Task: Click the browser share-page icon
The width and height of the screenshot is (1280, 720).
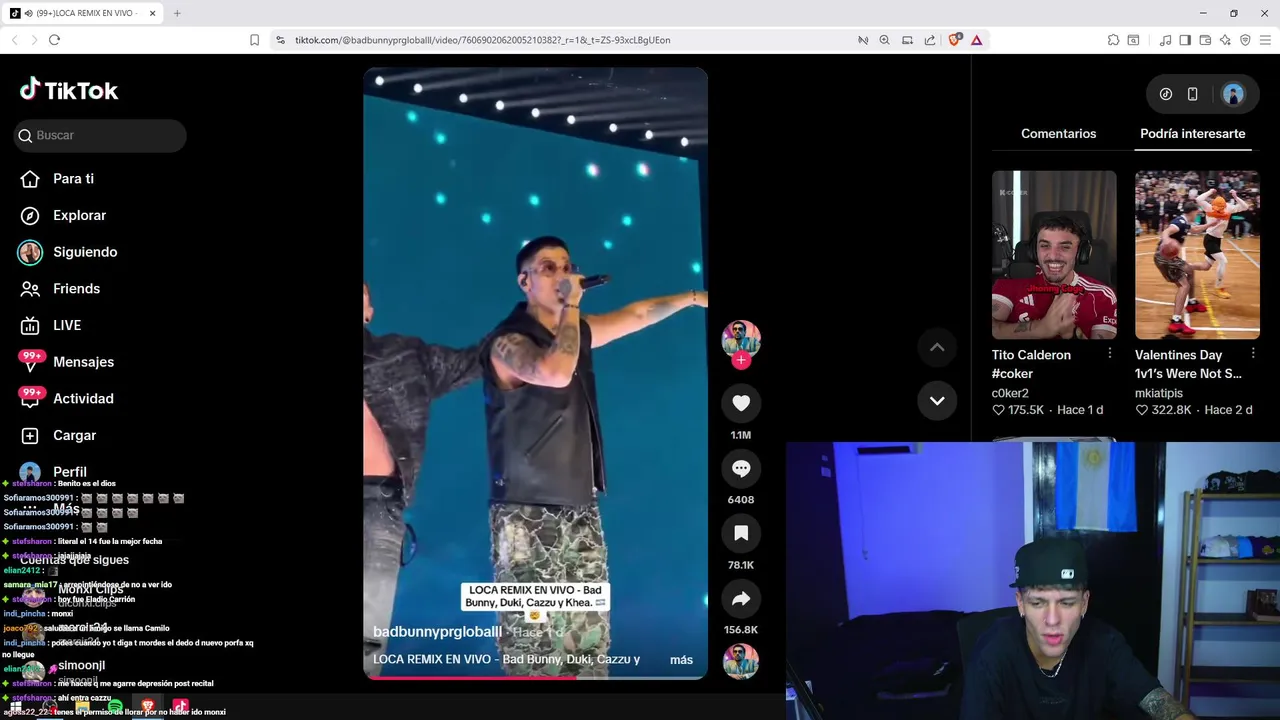Action: 930,40
